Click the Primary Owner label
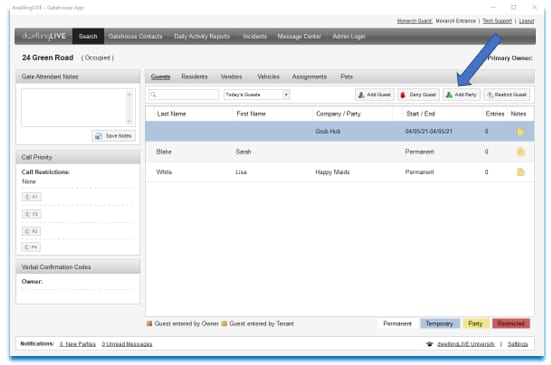This screenshot has width=551, height=365. (x=510, y=58)
